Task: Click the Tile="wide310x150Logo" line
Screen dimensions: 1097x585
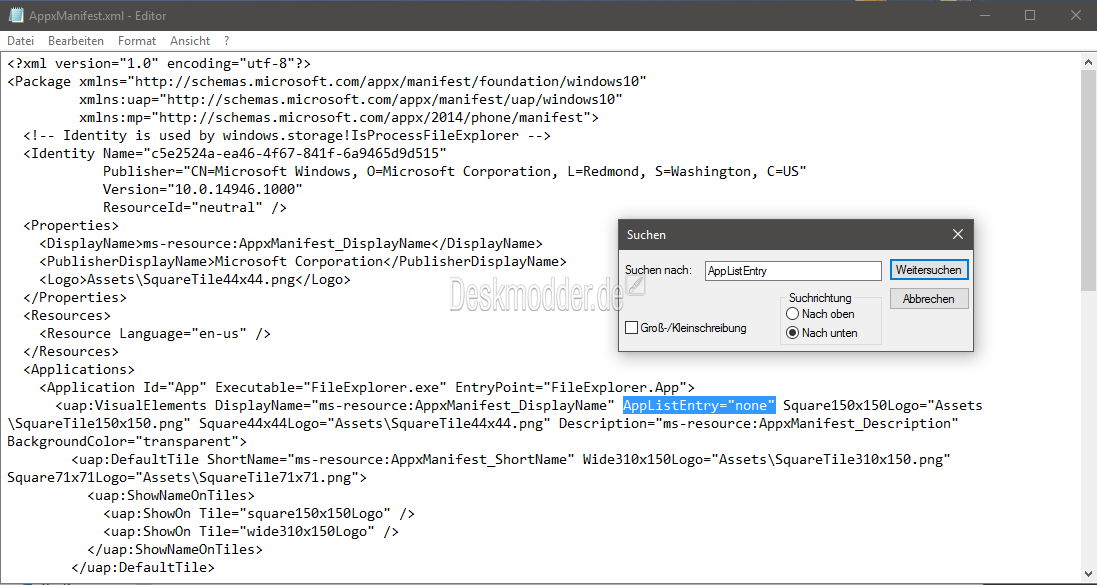Action: (x=250, y=532)
